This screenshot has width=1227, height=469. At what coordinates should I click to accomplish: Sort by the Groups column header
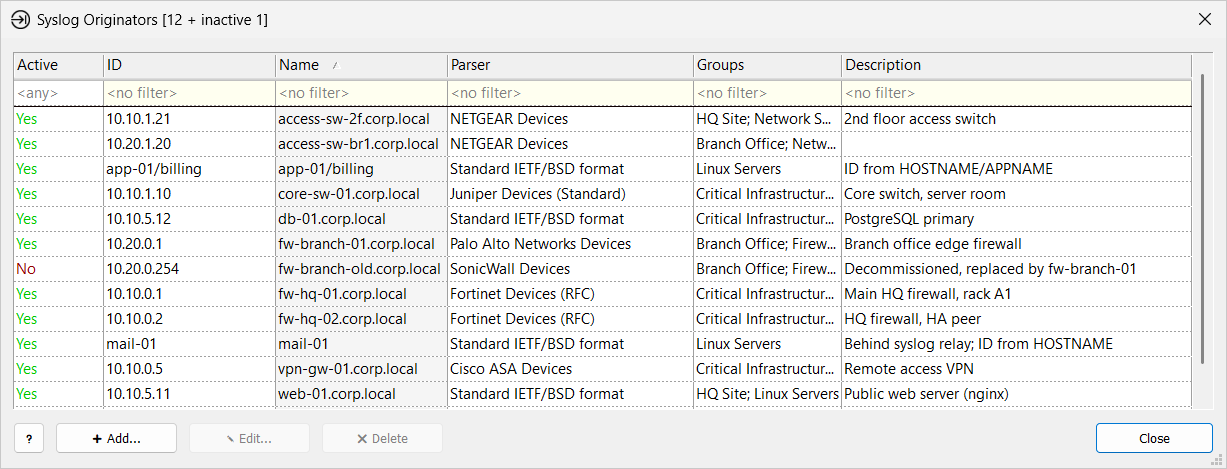pyautogui.click(x=767, y=65)
